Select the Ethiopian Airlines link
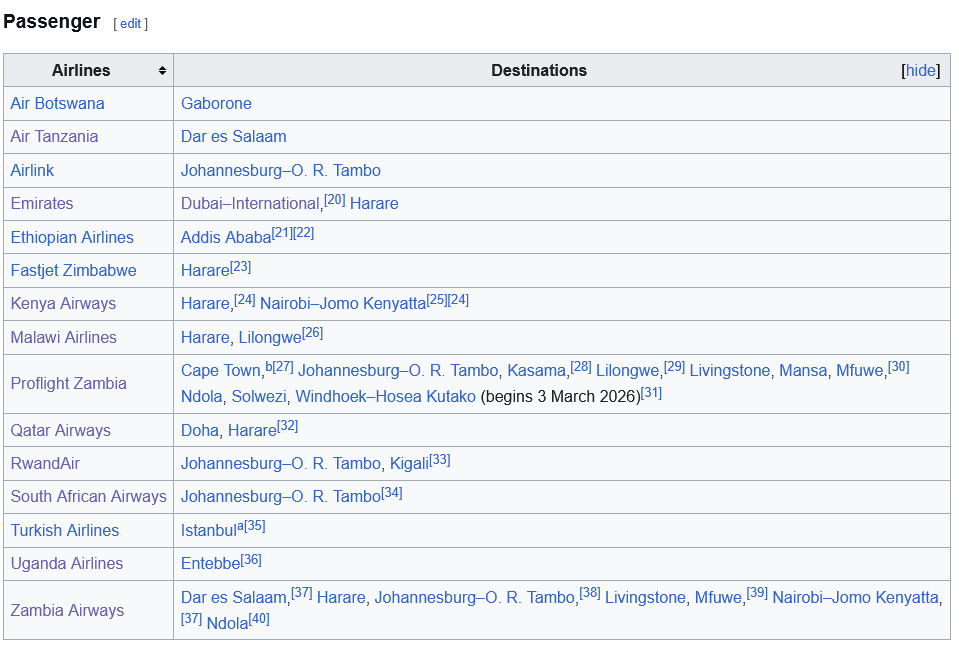 tap(72, 238)
